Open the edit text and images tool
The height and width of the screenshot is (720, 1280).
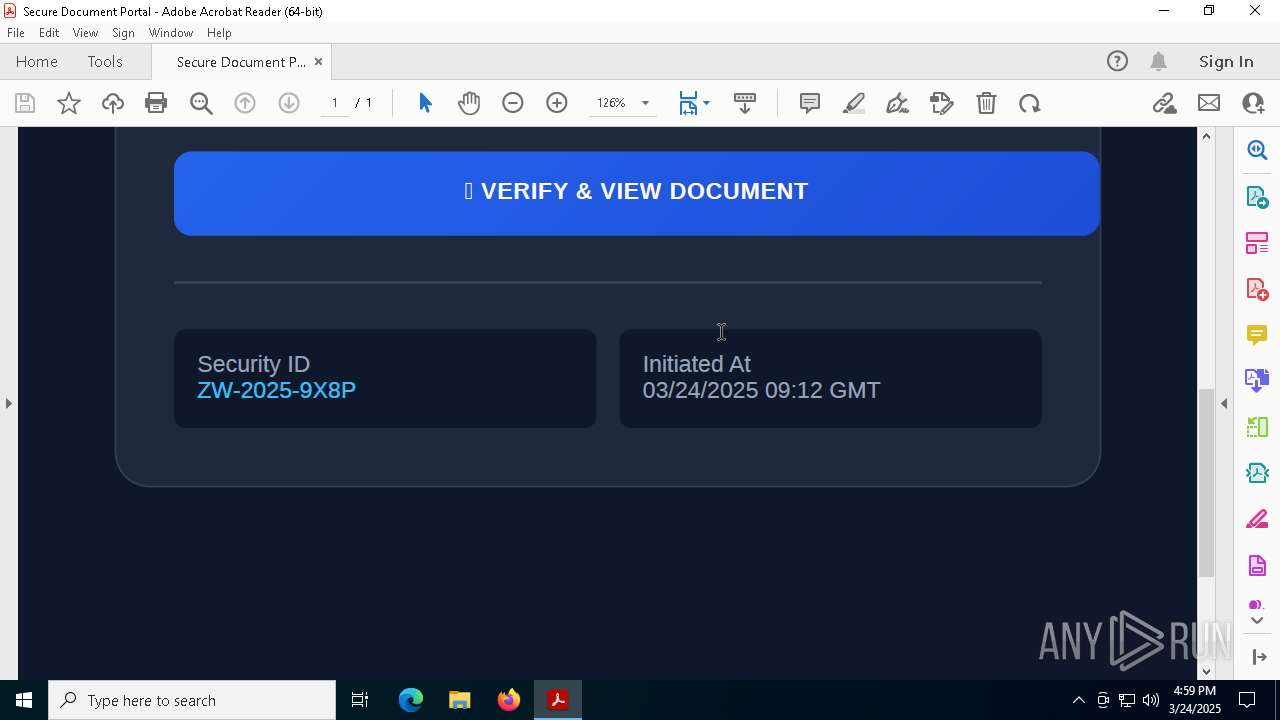point(941,103)
